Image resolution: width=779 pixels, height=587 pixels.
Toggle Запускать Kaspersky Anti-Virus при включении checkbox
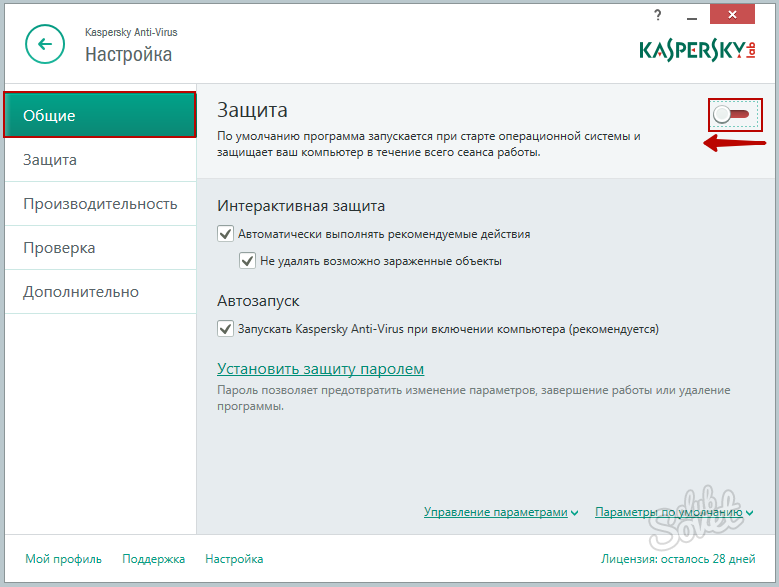[x=226, y=329]
